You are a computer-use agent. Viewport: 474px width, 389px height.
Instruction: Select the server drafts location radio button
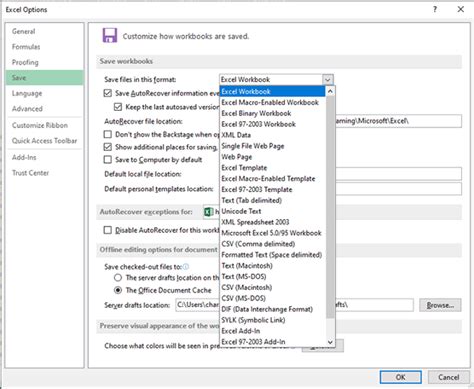118,278
